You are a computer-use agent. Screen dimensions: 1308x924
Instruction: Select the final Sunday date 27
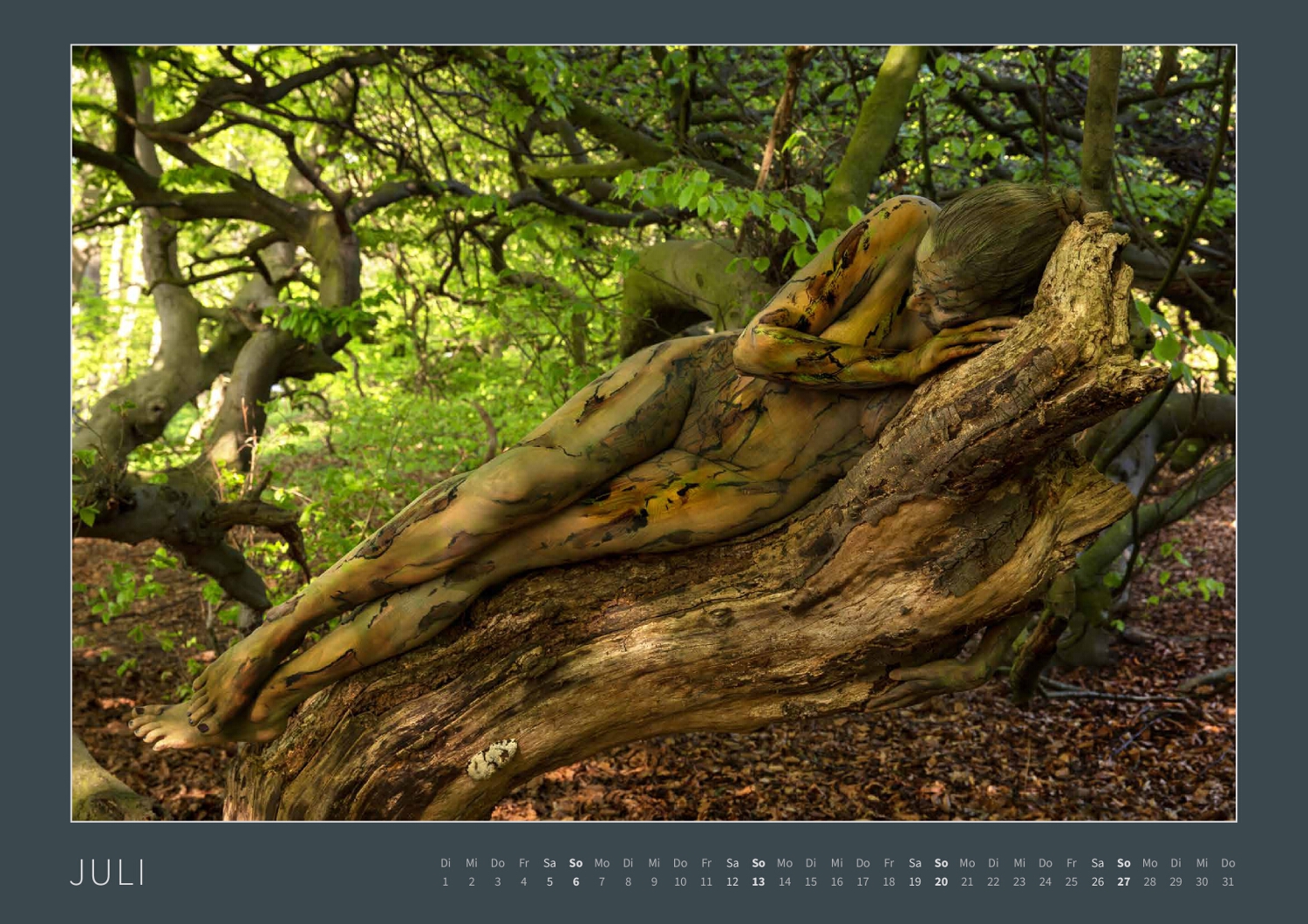[x=1124, y=881]
